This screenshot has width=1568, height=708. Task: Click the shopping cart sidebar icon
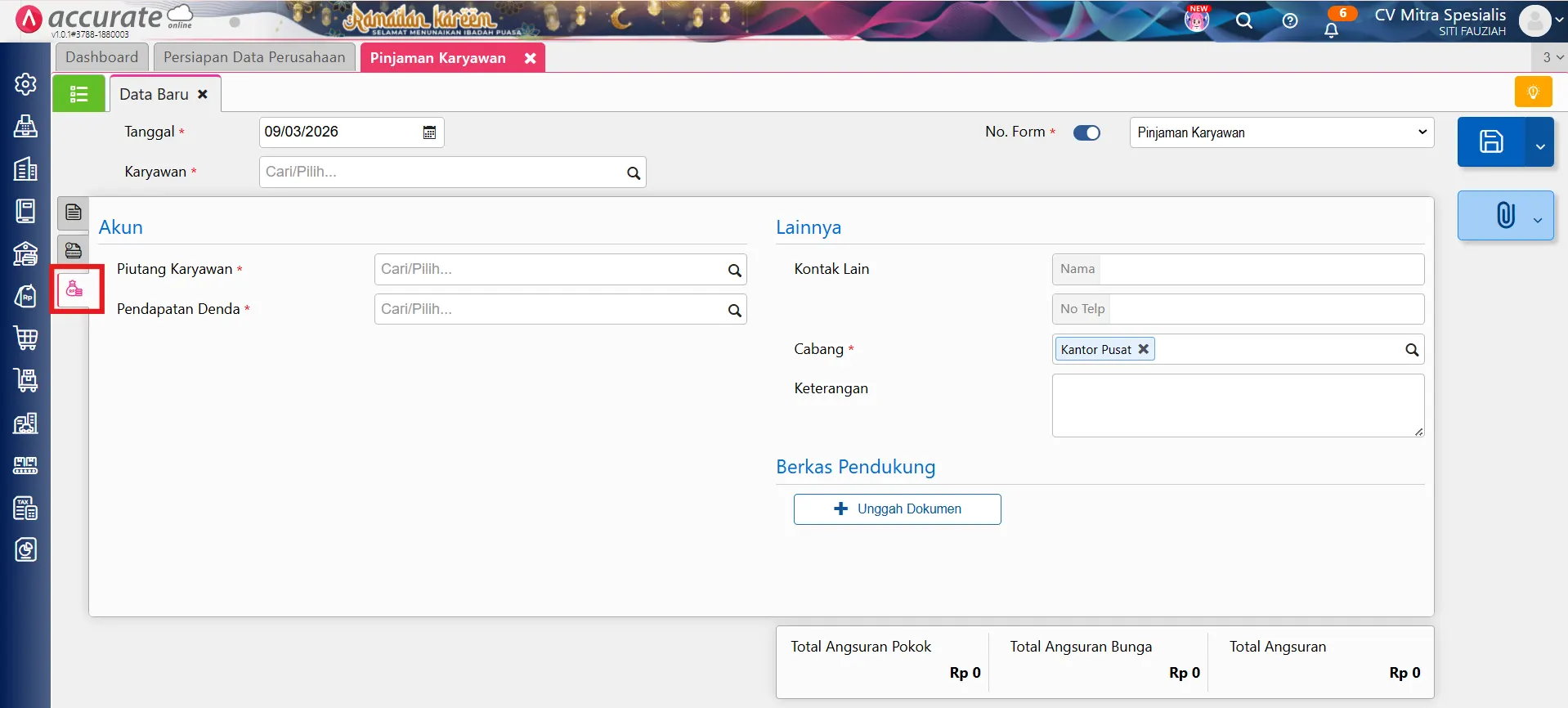pos(25,338)
